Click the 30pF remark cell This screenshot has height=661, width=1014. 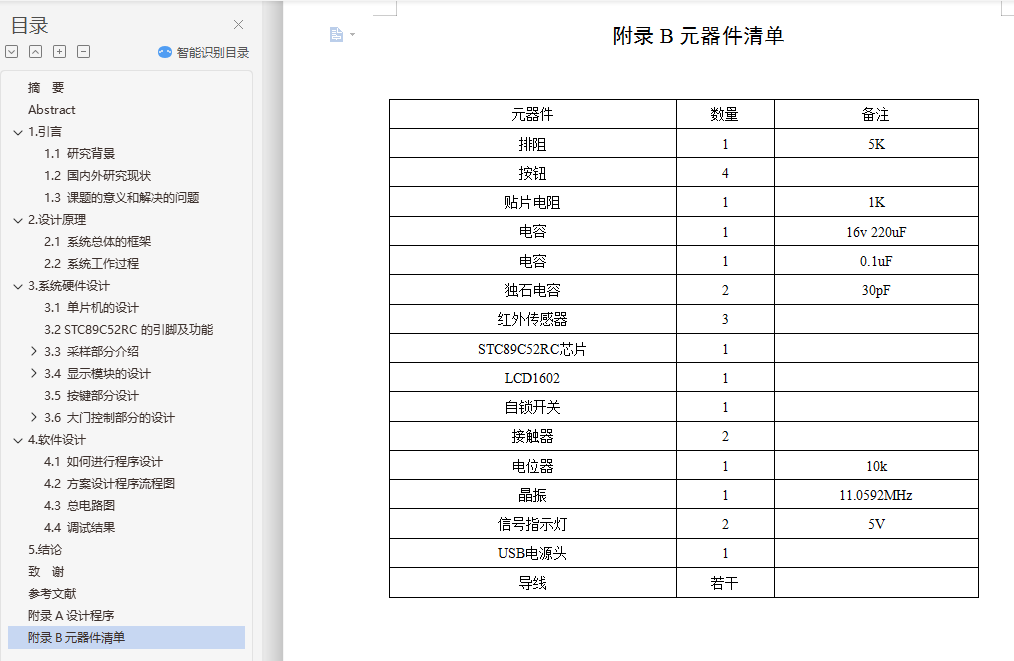coord(876,290)
